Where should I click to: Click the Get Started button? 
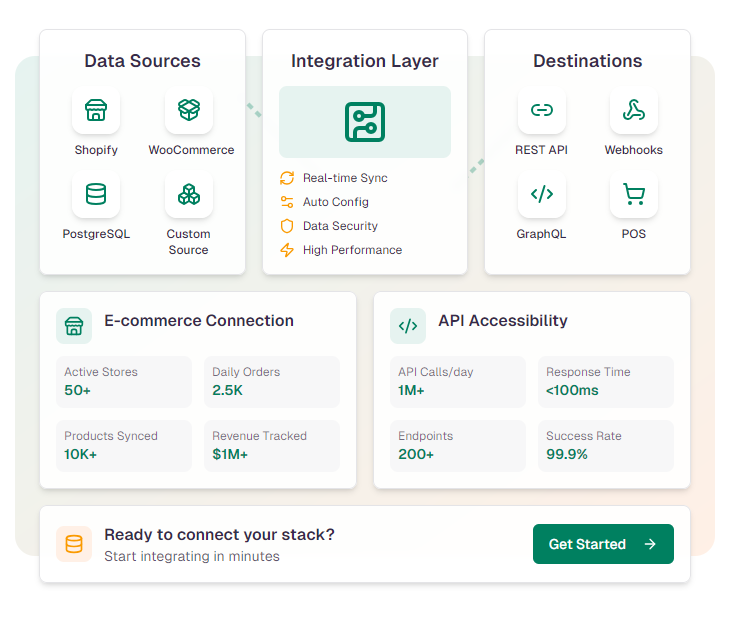coord(603,544)
